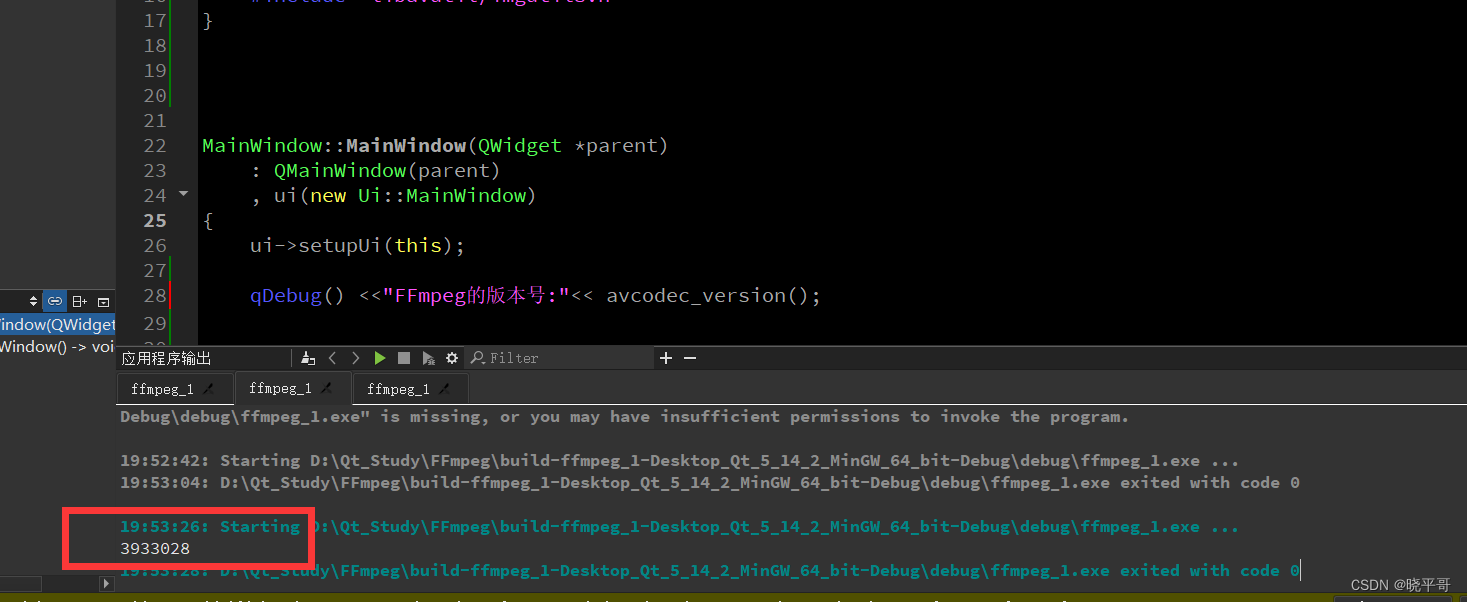Split the sidebar view
The height and width of the screenshot is (602, 1467).
(80, 301)
